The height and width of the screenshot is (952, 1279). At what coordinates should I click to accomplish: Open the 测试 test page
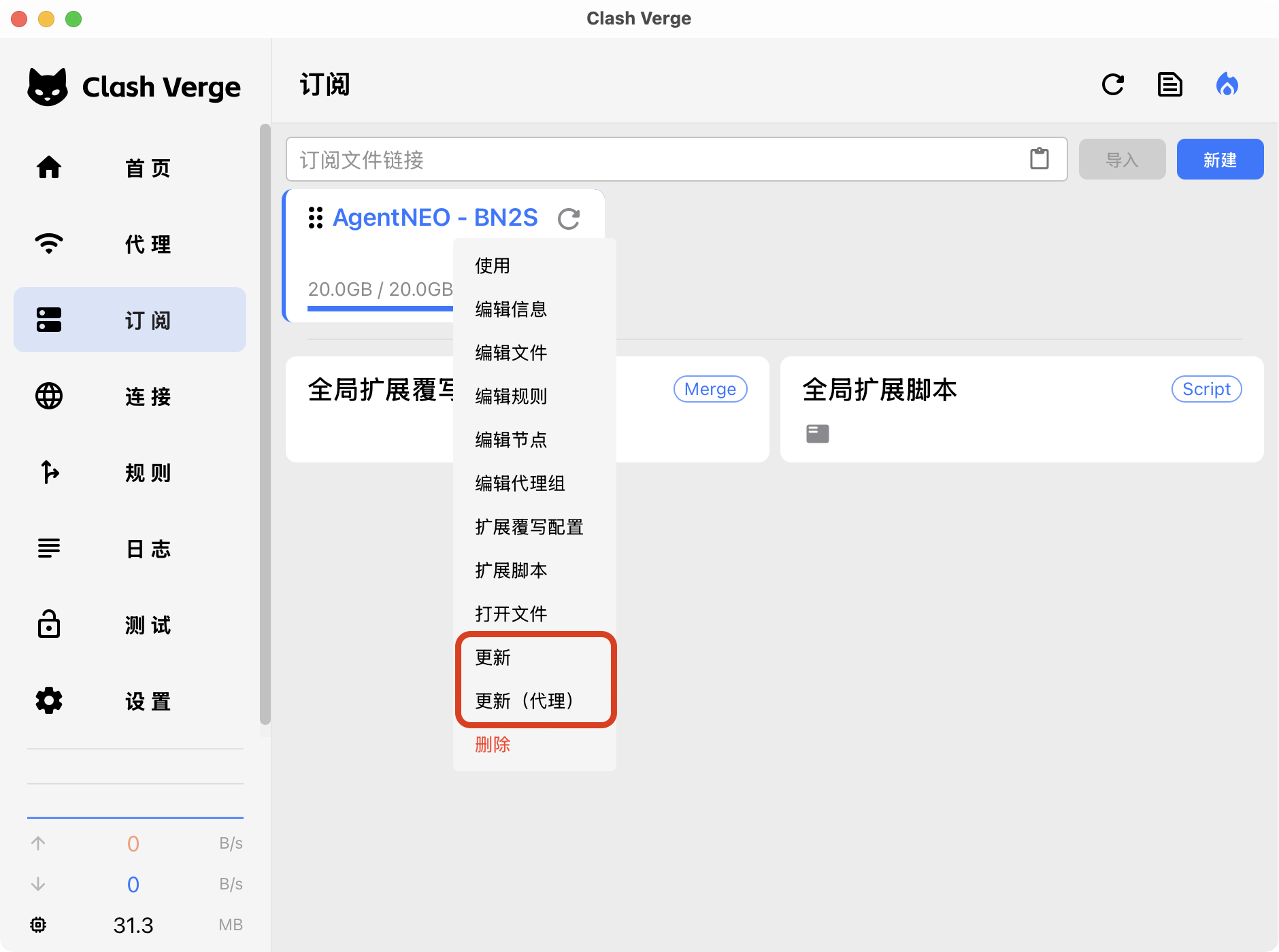point(130,624)
